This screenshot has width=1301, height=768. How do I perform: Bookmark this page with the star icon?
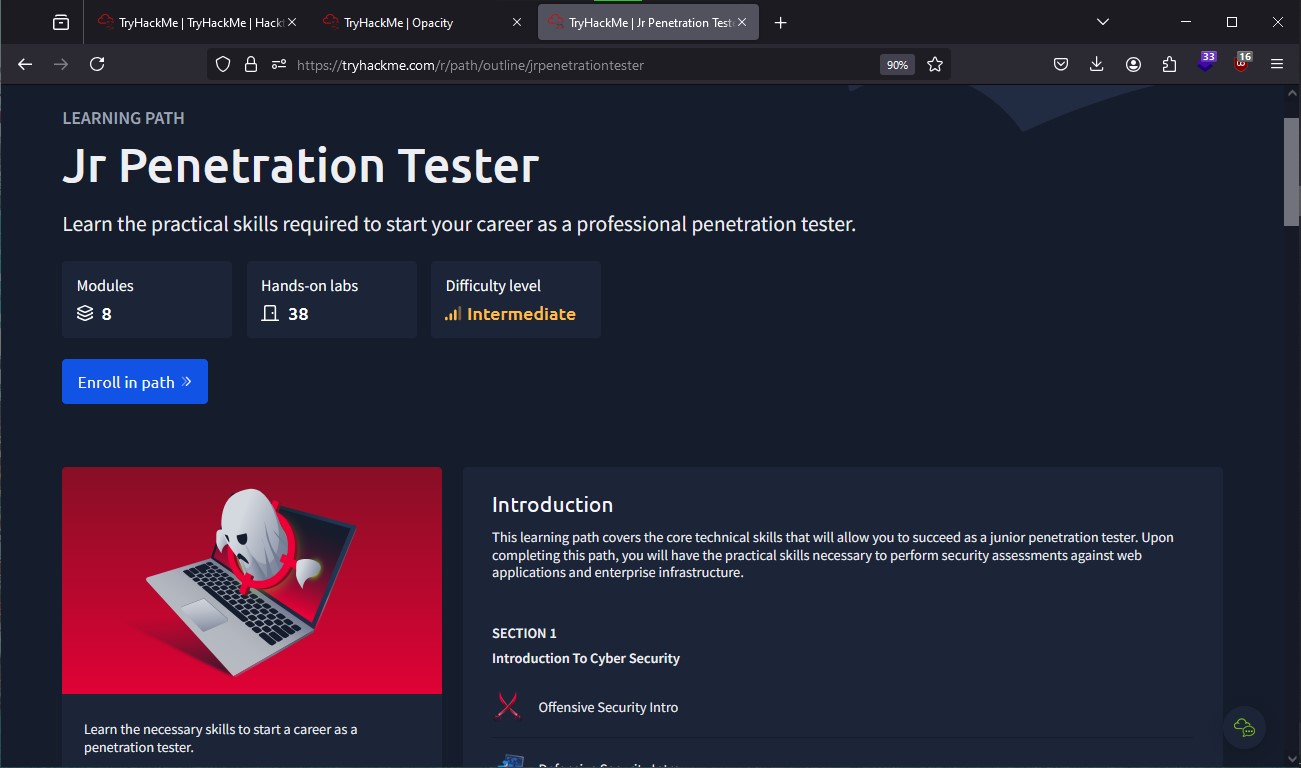(x=935, y=64)
